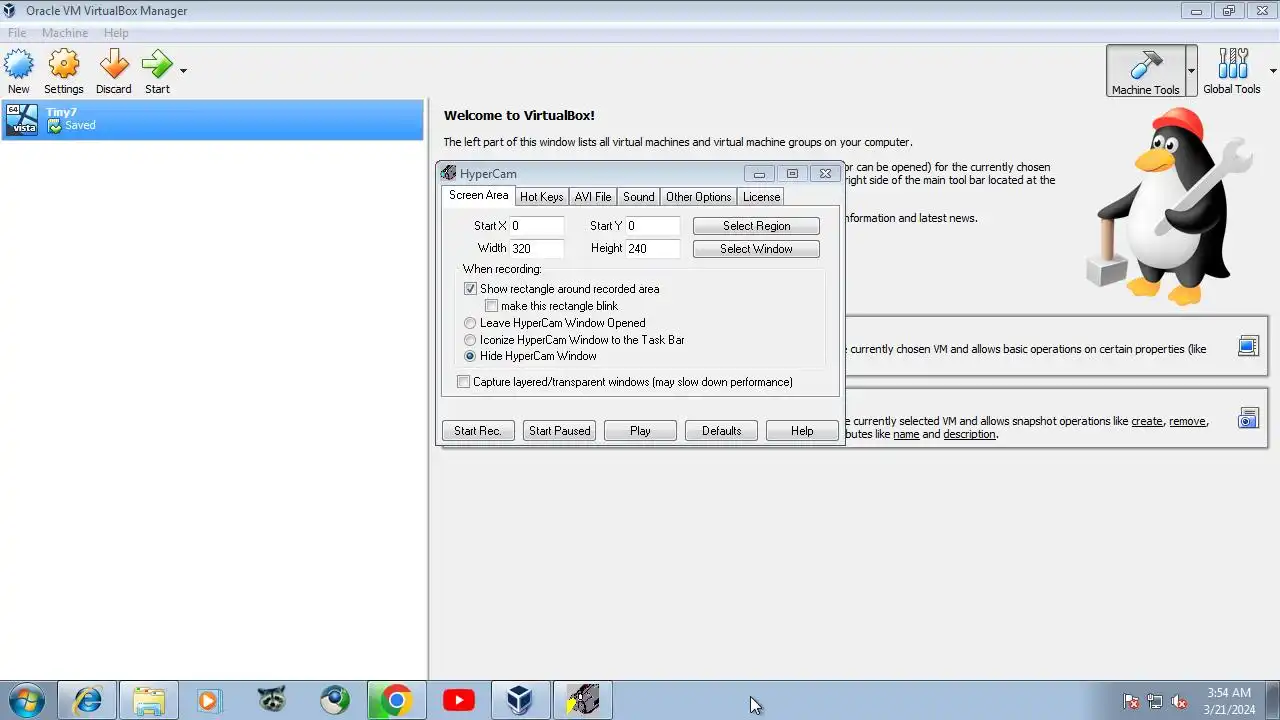Open the Windows Start menu orb
The image size is (1280, 720).
(24, 700)
